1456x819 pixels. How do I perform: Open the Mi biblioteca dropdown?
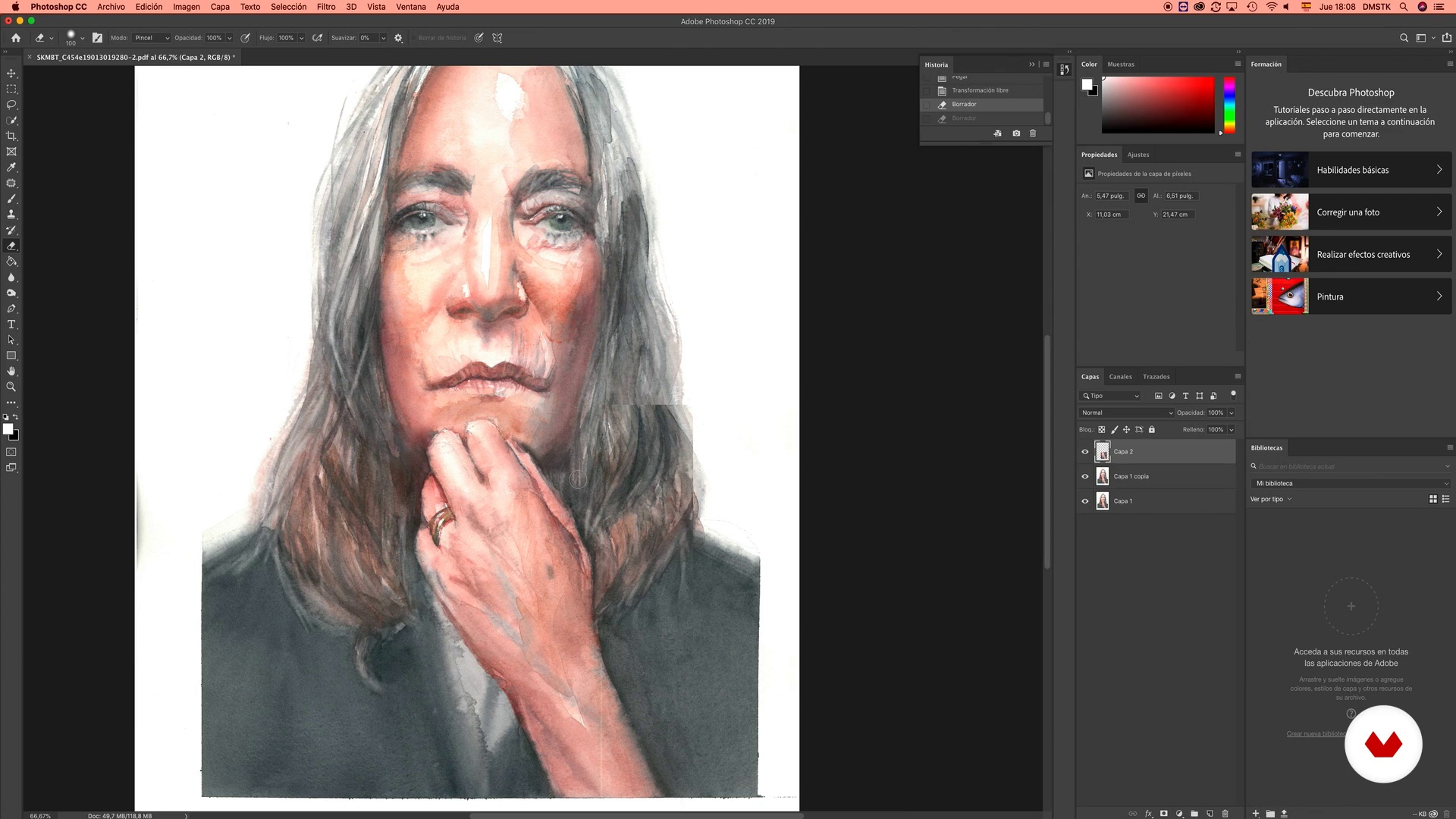click(1351, 484)
